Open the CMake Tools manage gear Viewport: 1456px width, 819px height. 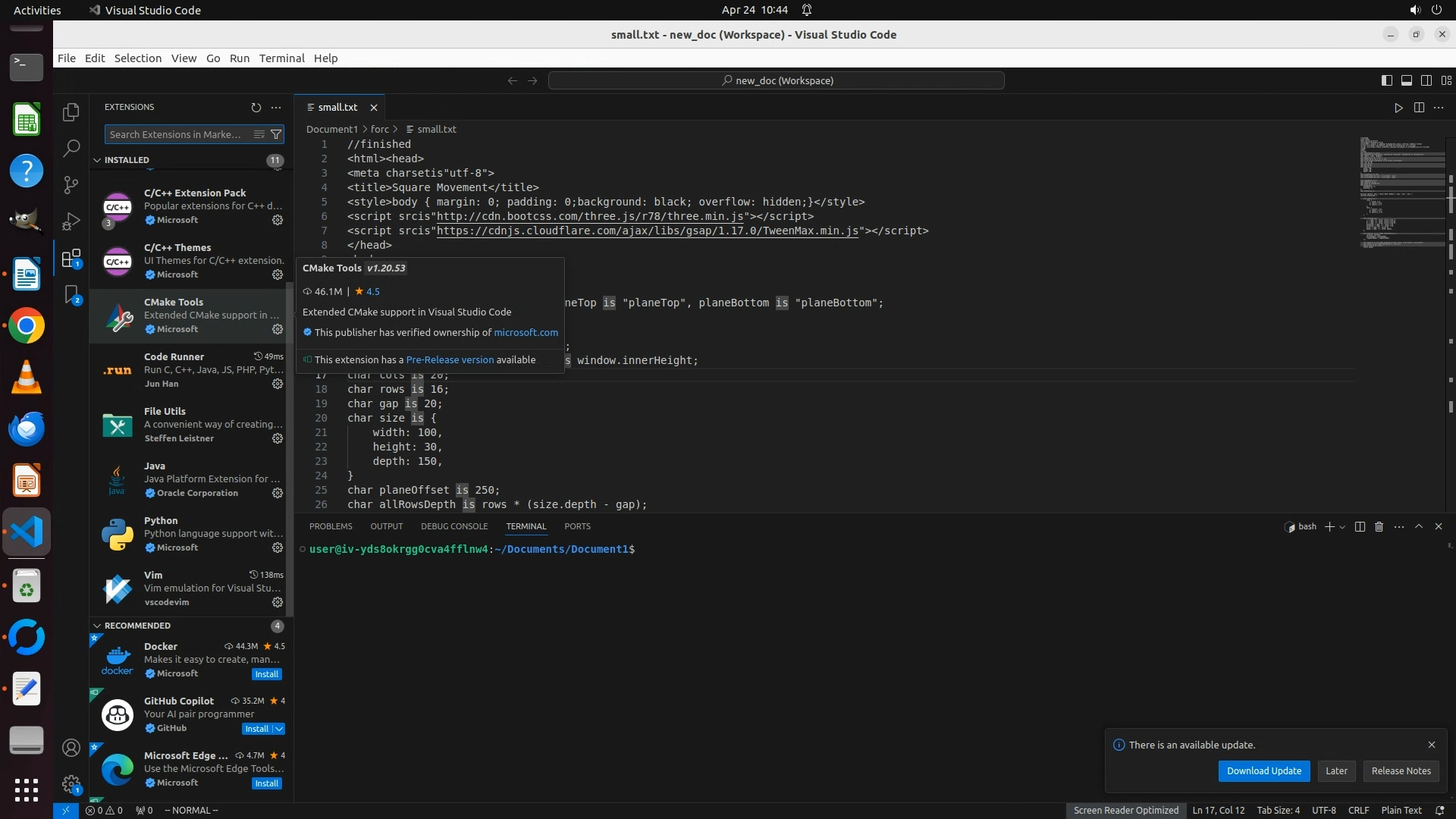click(278, 329)
